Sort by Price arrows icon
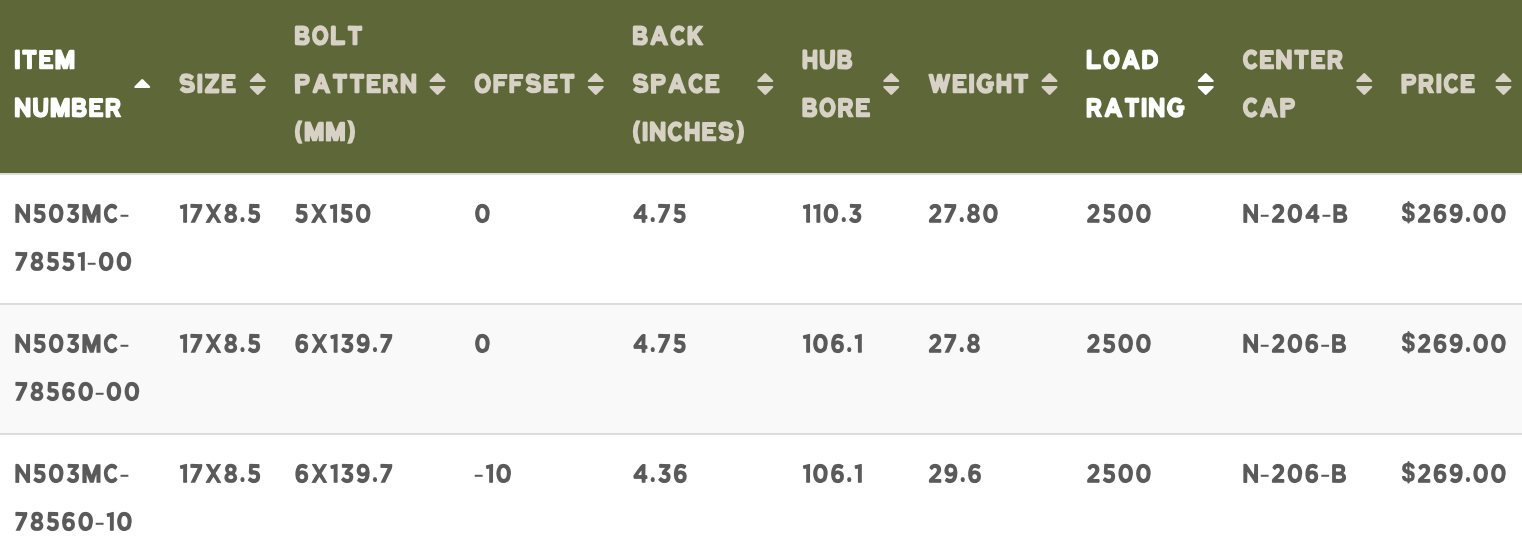Viewport: 1522px width, 548px height. [x=1502, y=84]
